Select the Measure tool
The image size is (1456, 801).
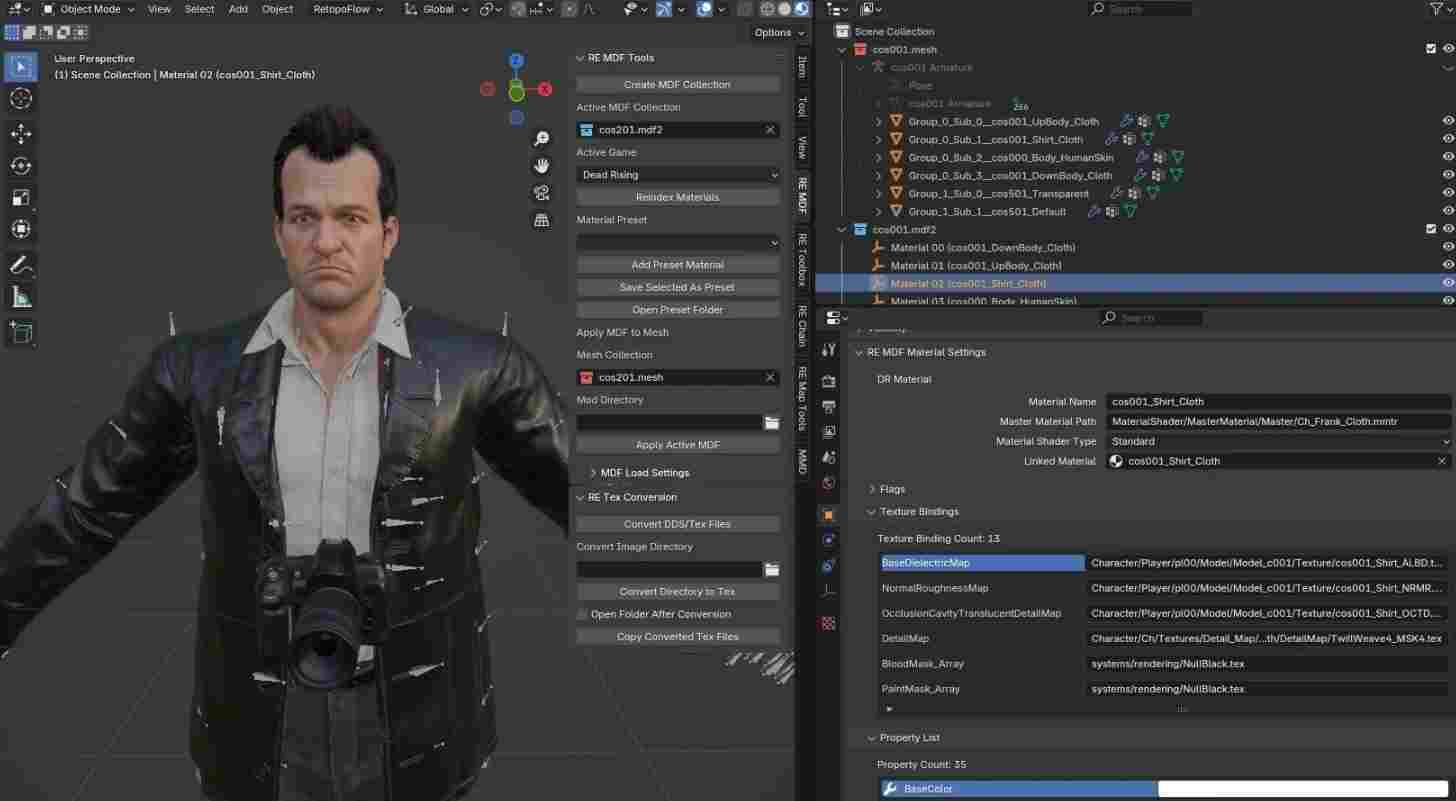pyautogui.click(x=21, y=297)
